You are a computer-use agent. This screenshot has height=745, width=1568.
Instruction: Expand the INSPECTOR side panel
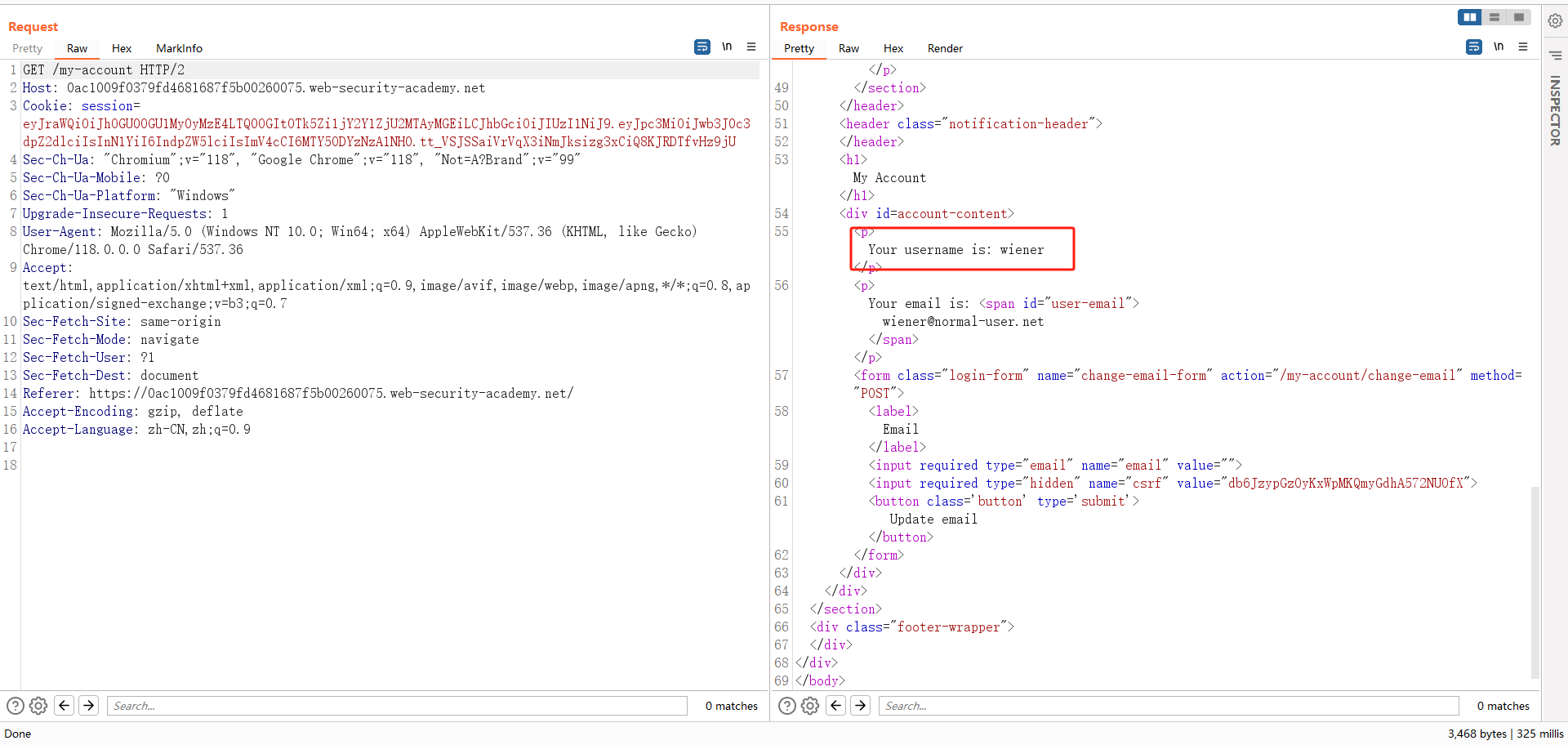[x=1555, y=110]
